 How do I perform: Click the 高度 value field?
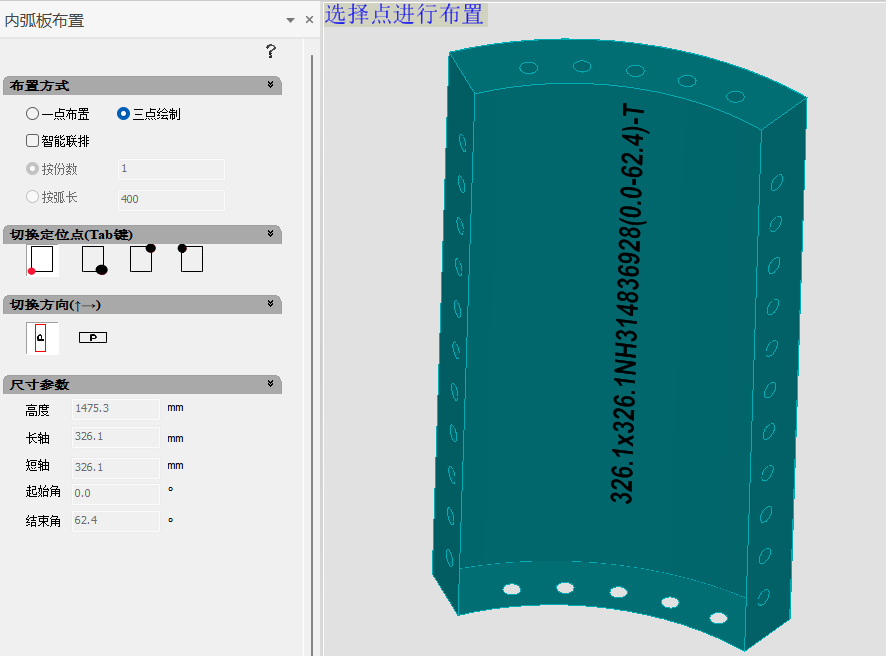click(x=115, y=409)
